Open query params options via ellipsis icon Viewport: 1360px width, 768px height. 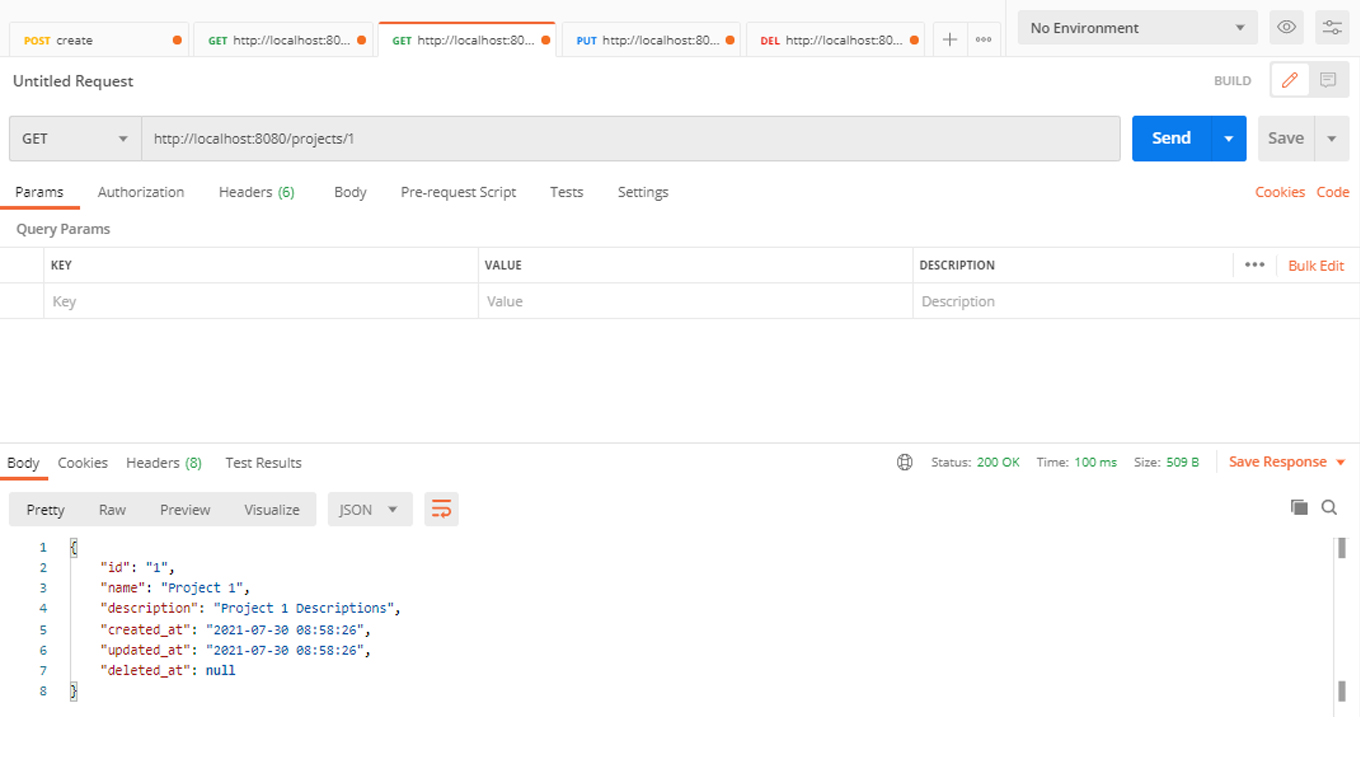1254,264
